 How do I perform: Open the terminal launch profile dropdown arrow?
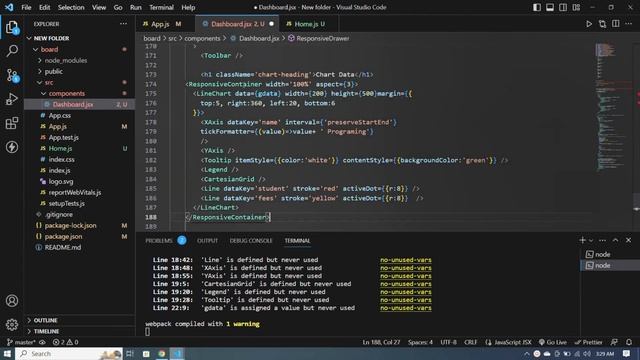[x=591, y=240]
